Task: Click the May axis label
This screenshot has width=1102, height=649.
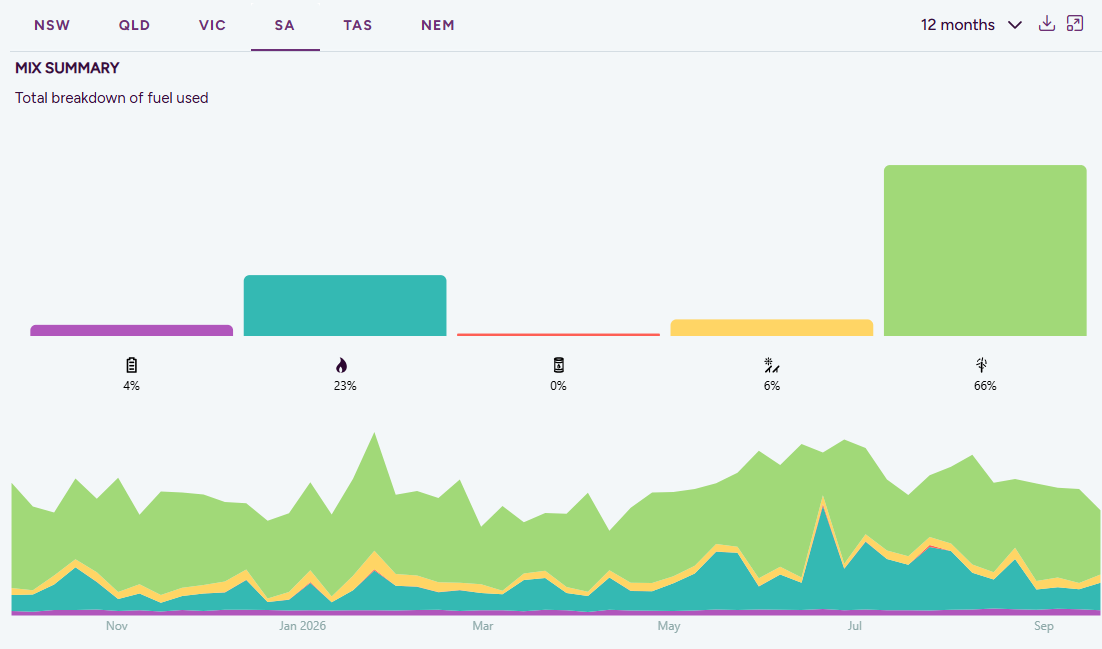Action: click(x=669, y=626)
